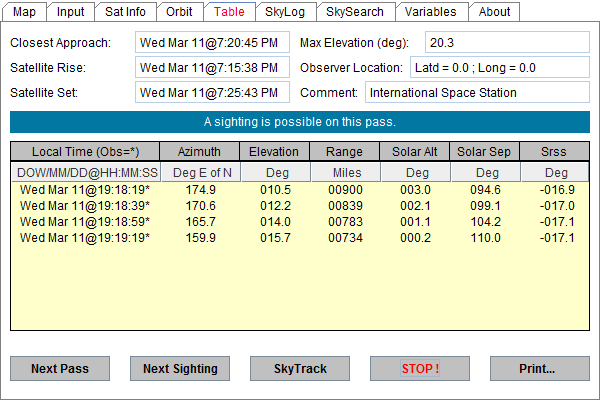
Task: Click the Azimuth column header
Action: [199, 152]
